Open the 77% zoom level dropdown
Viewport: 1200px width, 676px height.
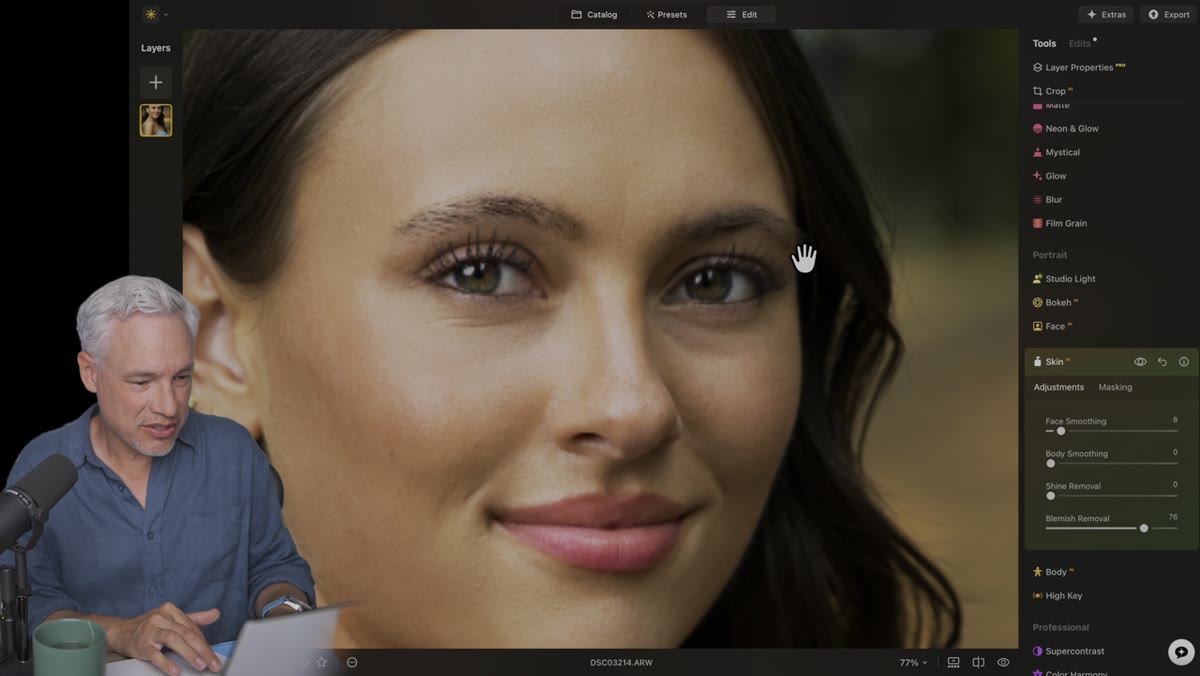(913, 662)
